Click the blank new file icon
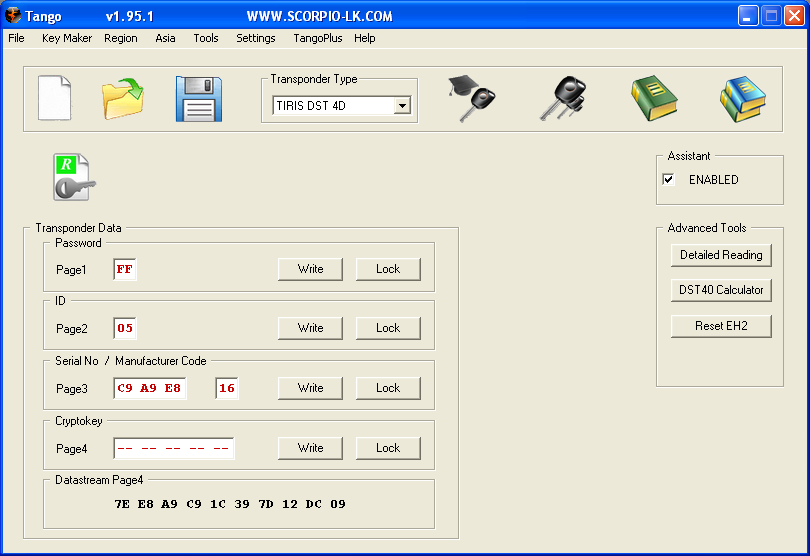The width and height of the screenshot is (810, 556). coord(54,98)
